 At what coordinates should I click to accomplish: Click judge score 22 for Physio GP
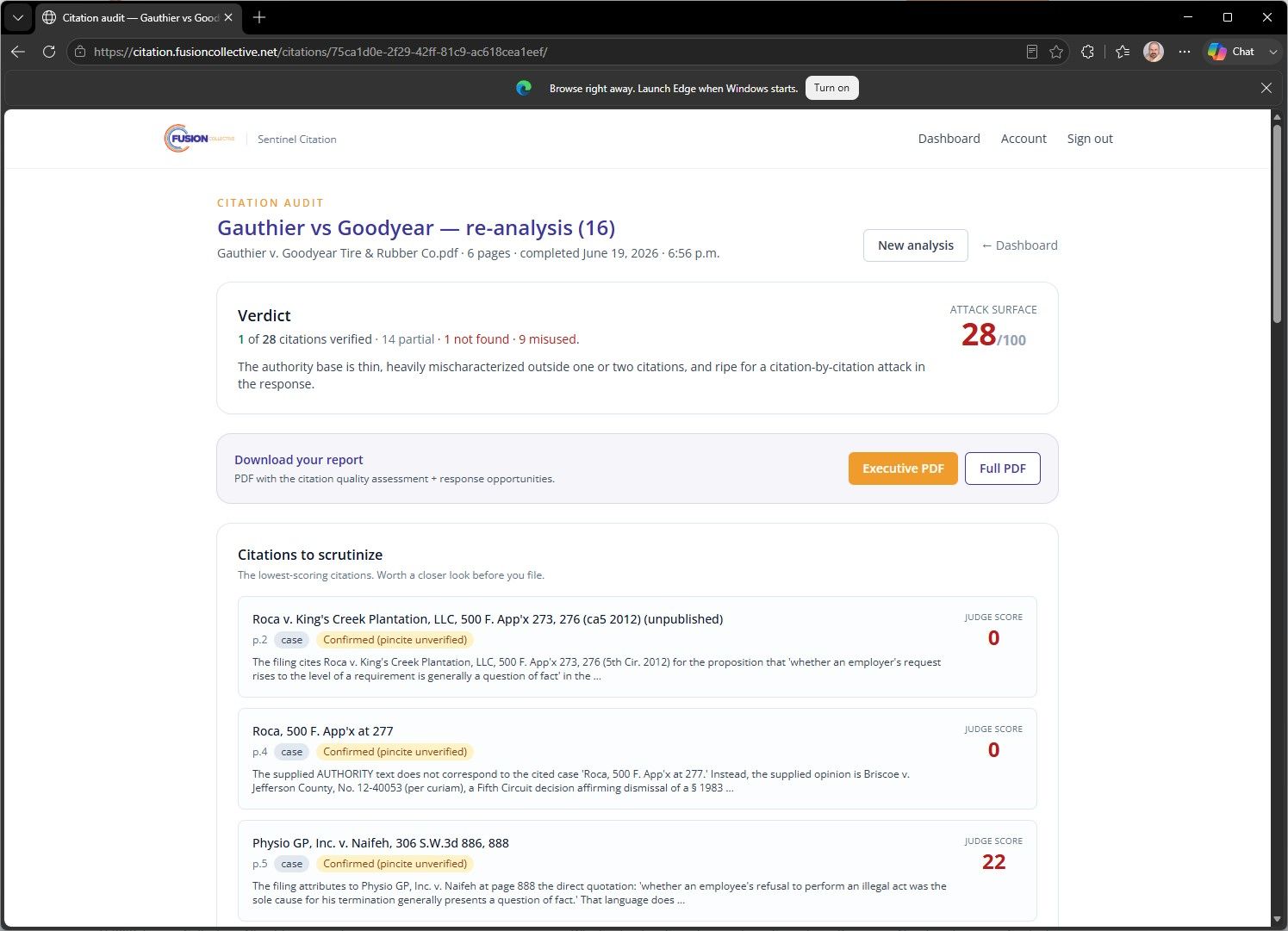pyautogui.click(x=993, y=862)
